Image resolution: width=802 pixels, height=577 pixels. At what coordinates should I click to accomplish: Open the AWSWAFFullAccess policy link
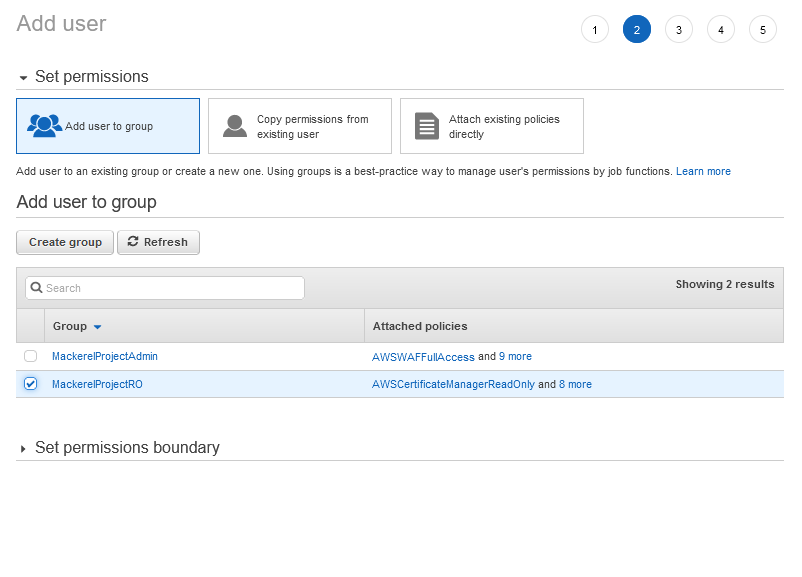423,356
